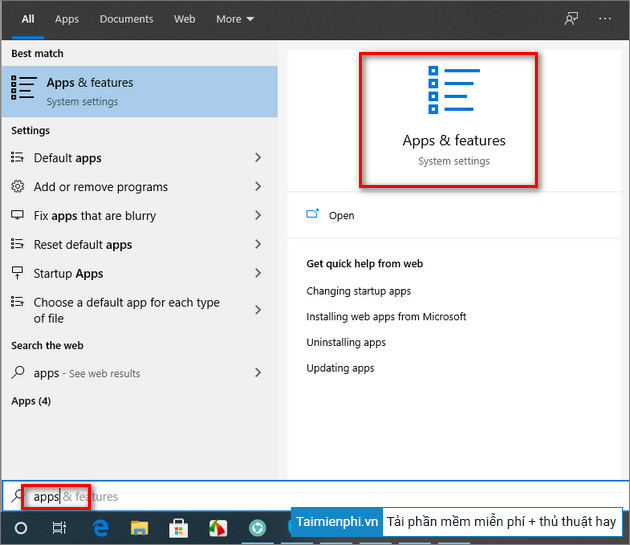
Task: Click the Task View taskbar icon
Action: [x=59, y=527]
